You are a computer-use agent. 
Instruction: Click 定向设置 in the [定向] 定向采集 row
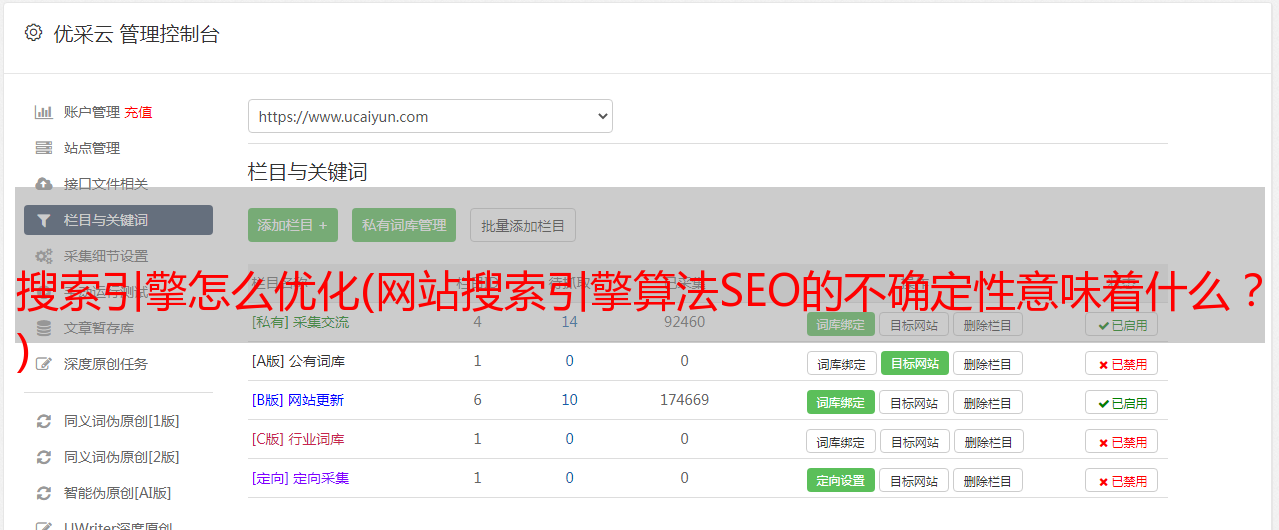(841, 480)
